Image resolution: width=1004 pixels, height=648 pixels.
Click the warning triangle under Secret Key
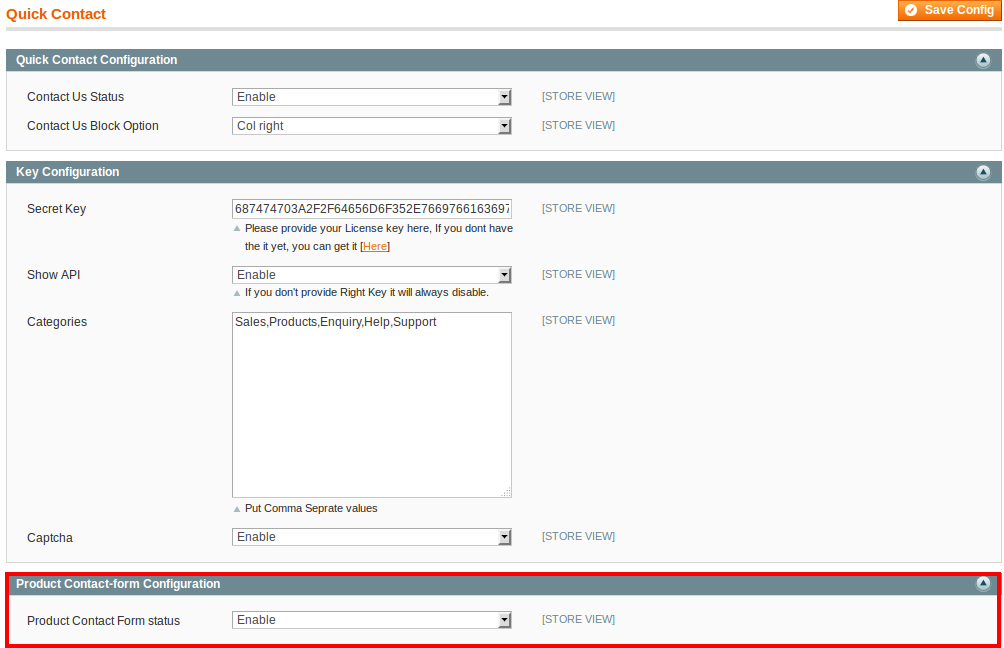(x=237, y=228)
